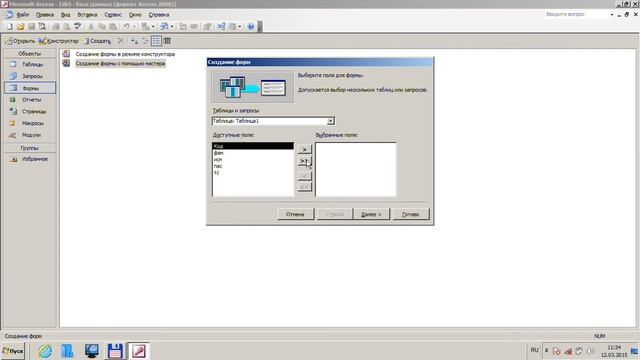Open the Файл menu
This screenshot has width=640, height=360.
[23, 15]
